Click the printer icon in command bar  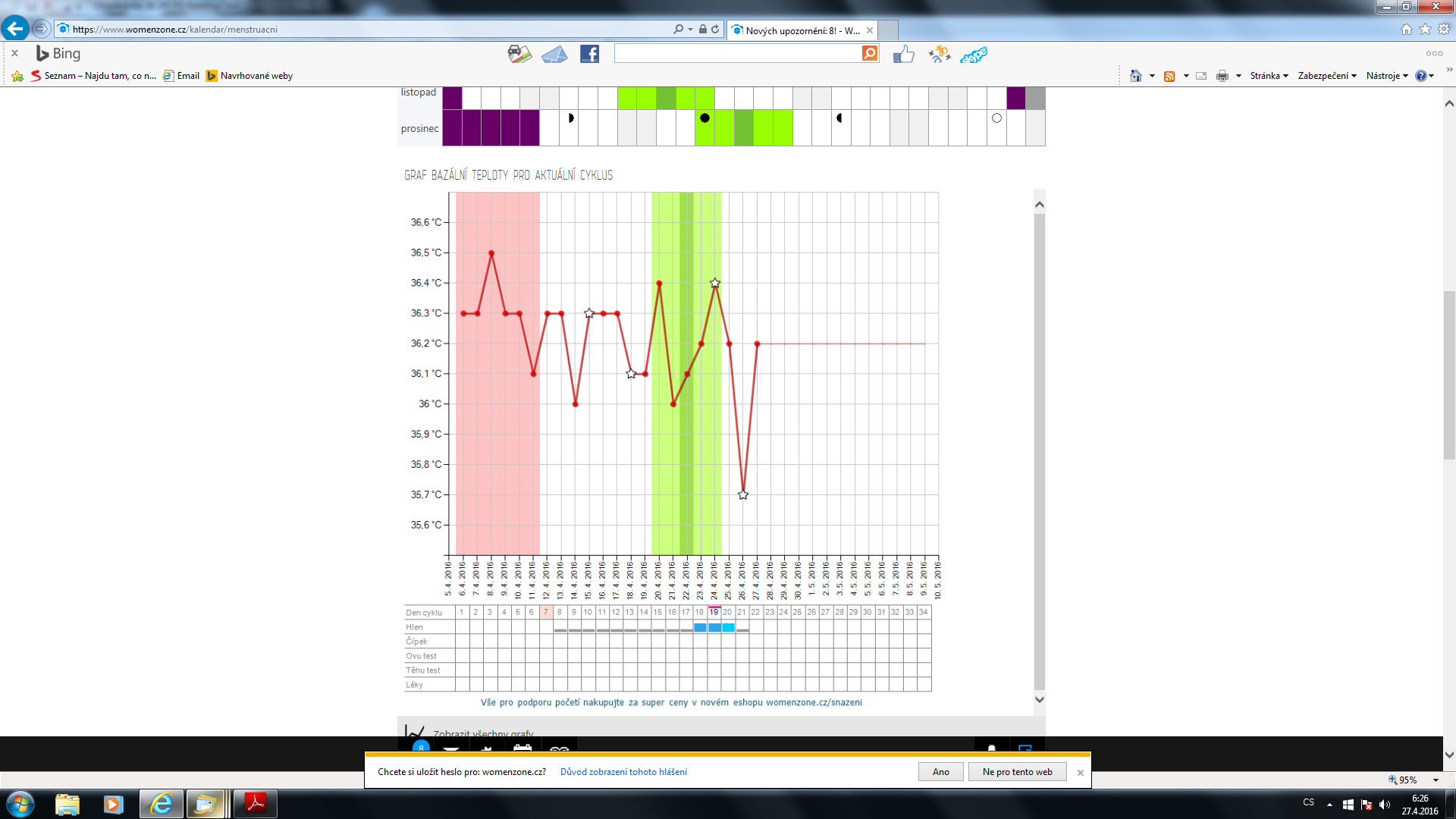coord(1222,76)
